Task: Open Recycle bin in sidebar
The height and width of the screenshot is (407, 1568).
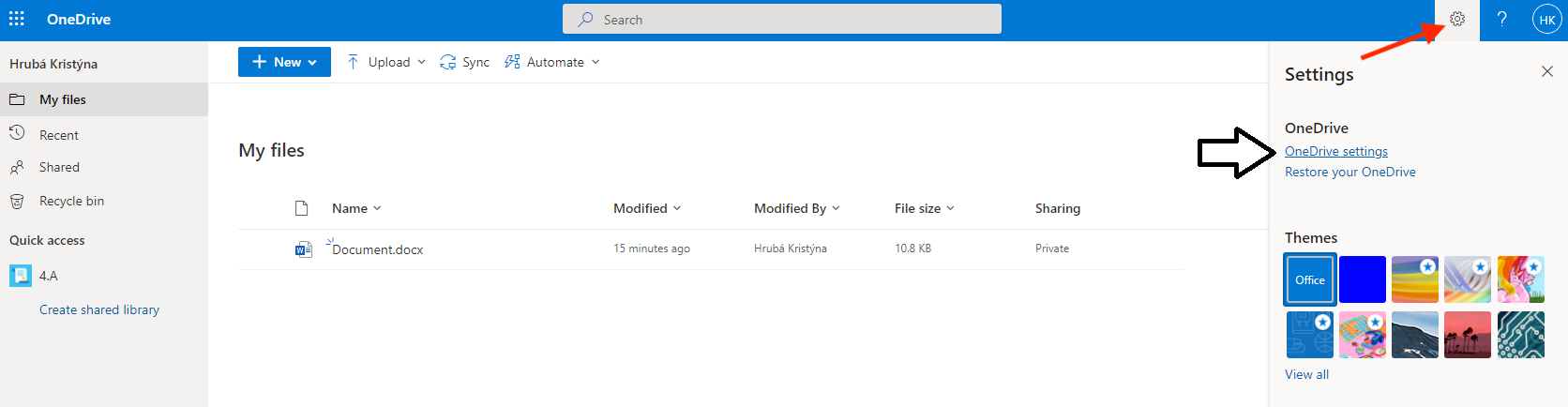Action: coord(71,201)
